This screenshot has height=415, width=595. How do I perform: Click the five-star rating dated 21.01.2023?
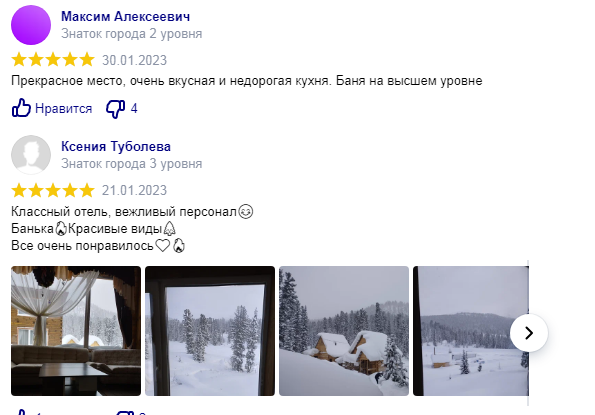click(53, 190)
